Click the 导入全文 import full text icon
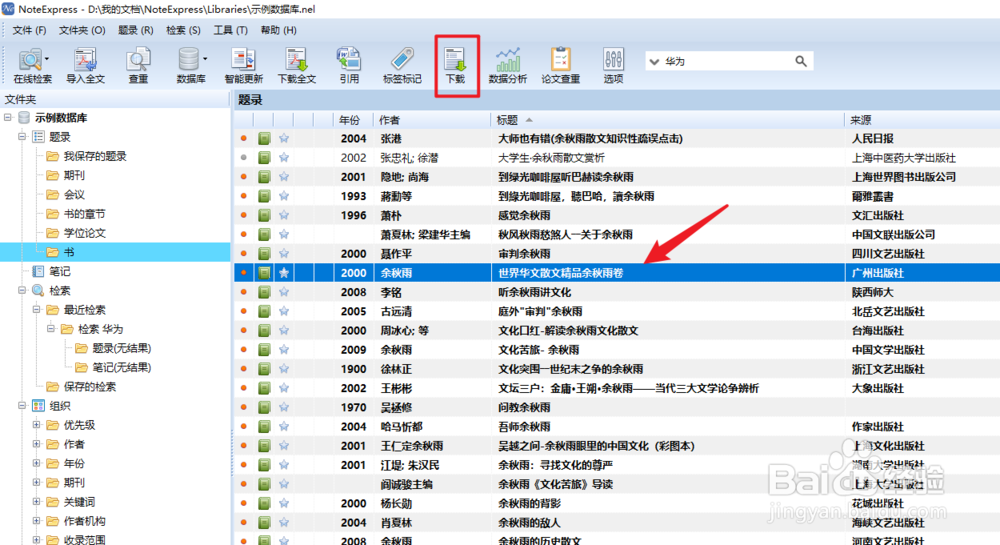 pyautogui.click(x=85, y=66)
